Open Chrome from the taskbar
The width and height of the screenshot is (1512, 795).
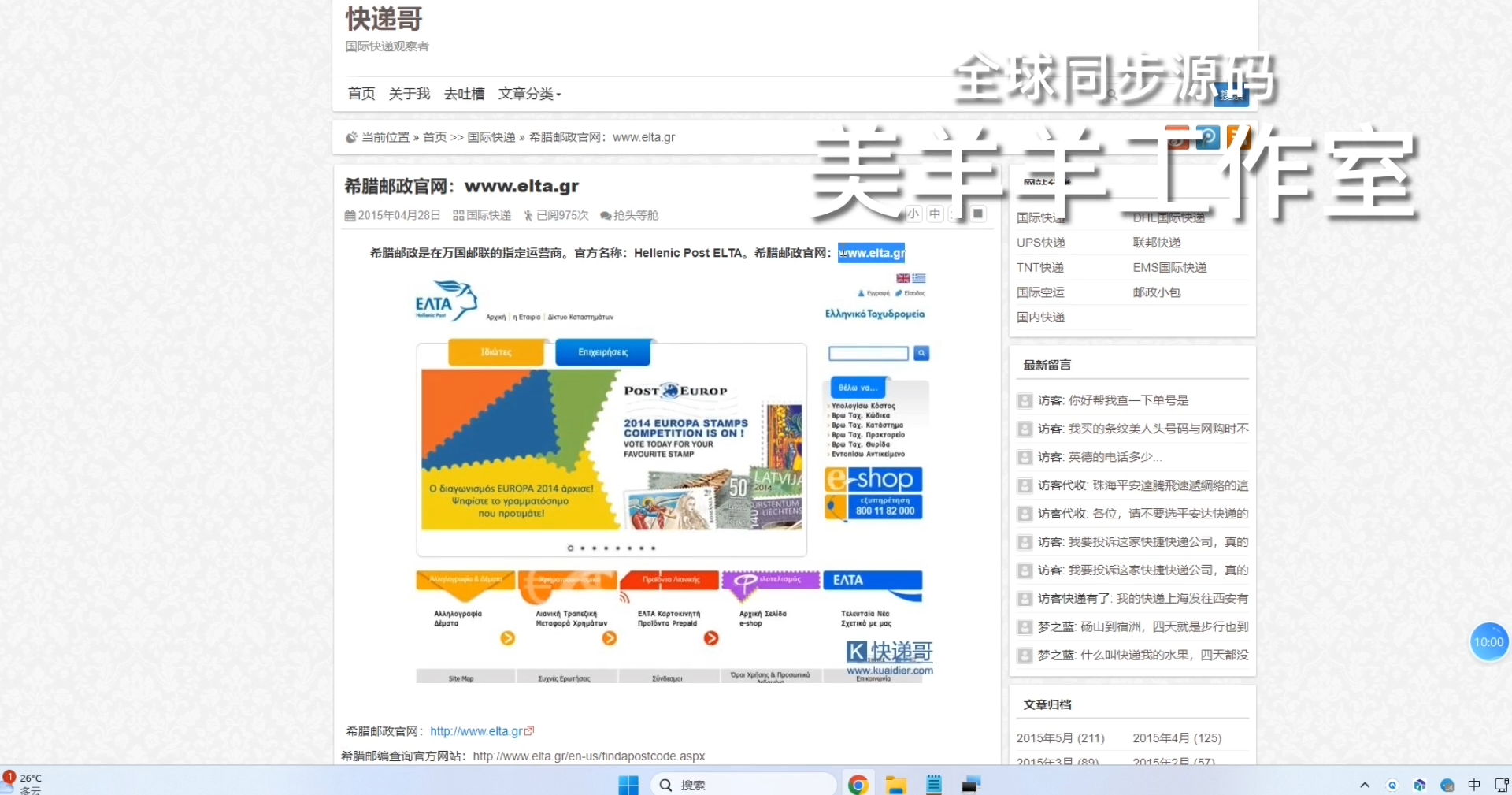[858, 785]
